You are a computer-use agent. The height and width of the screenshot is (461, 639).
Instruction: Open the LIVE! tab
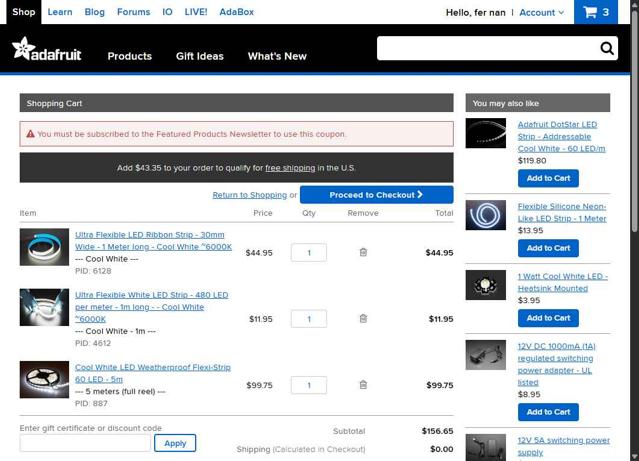196,12
